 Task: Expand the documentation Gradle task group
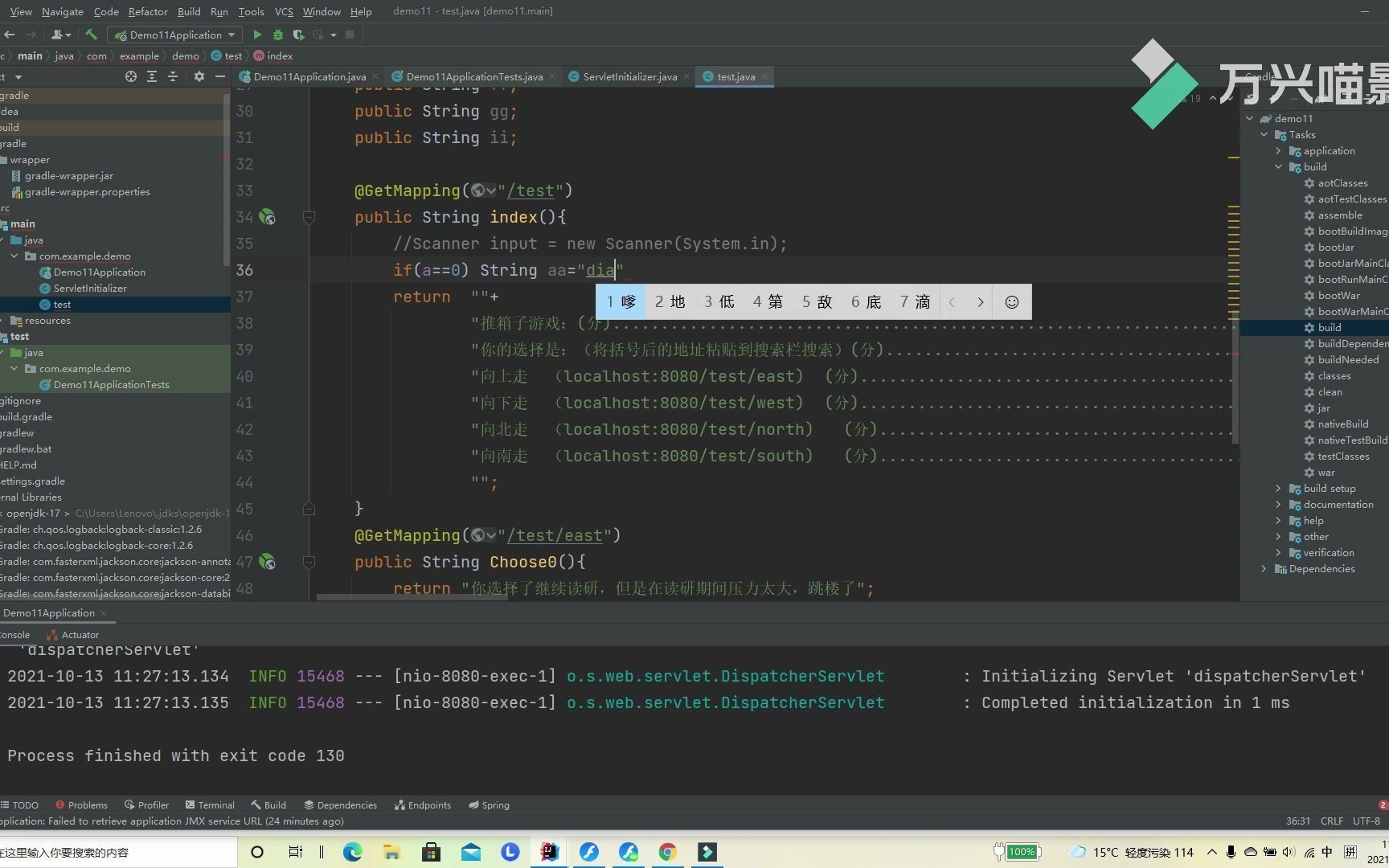(1279, 505)
